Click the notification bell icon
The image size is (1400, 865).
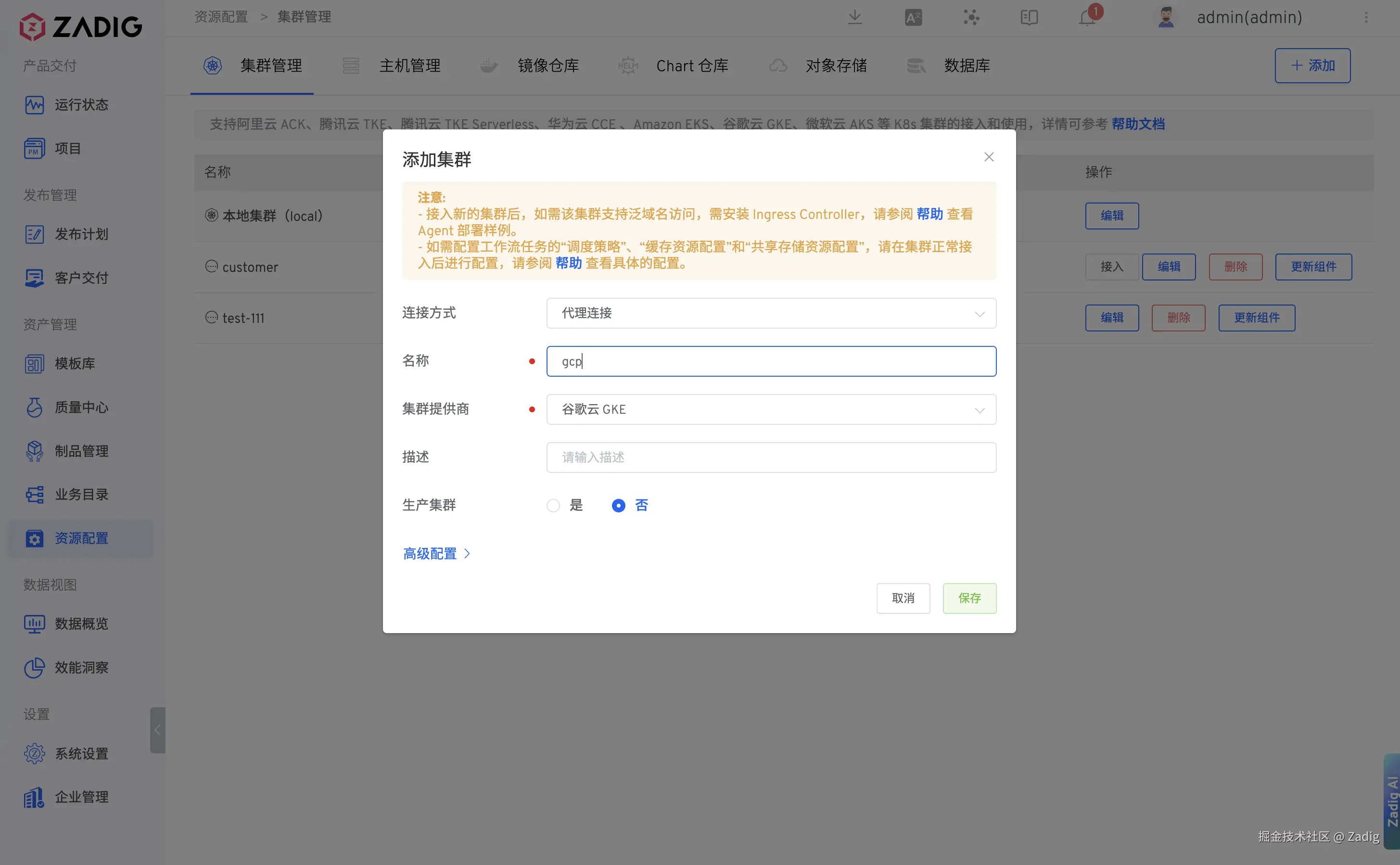tap(1086, 18)
